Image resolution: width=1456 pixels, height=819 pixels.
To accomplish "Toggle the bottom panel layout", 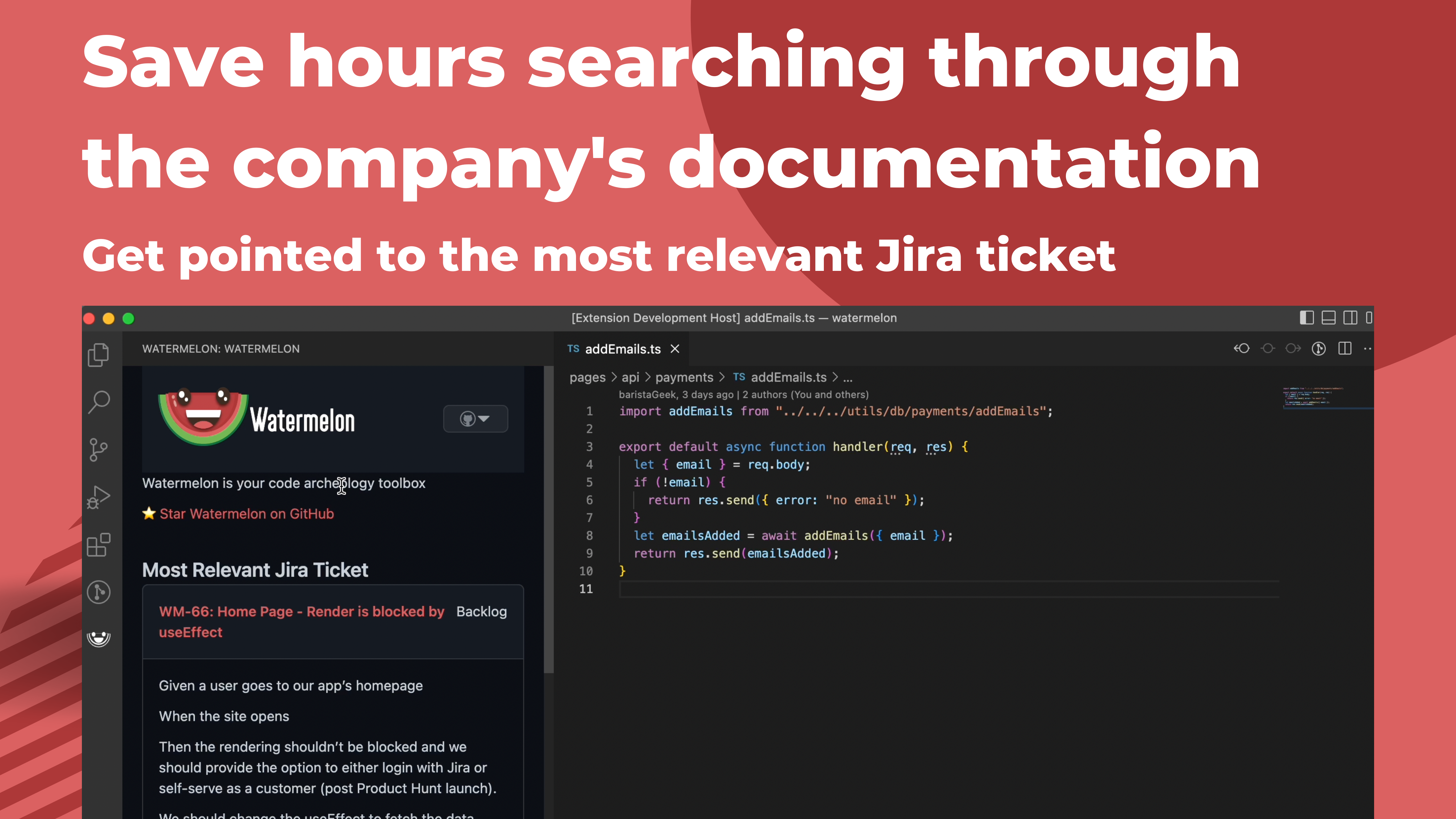I will click(x=1329, y=318).
